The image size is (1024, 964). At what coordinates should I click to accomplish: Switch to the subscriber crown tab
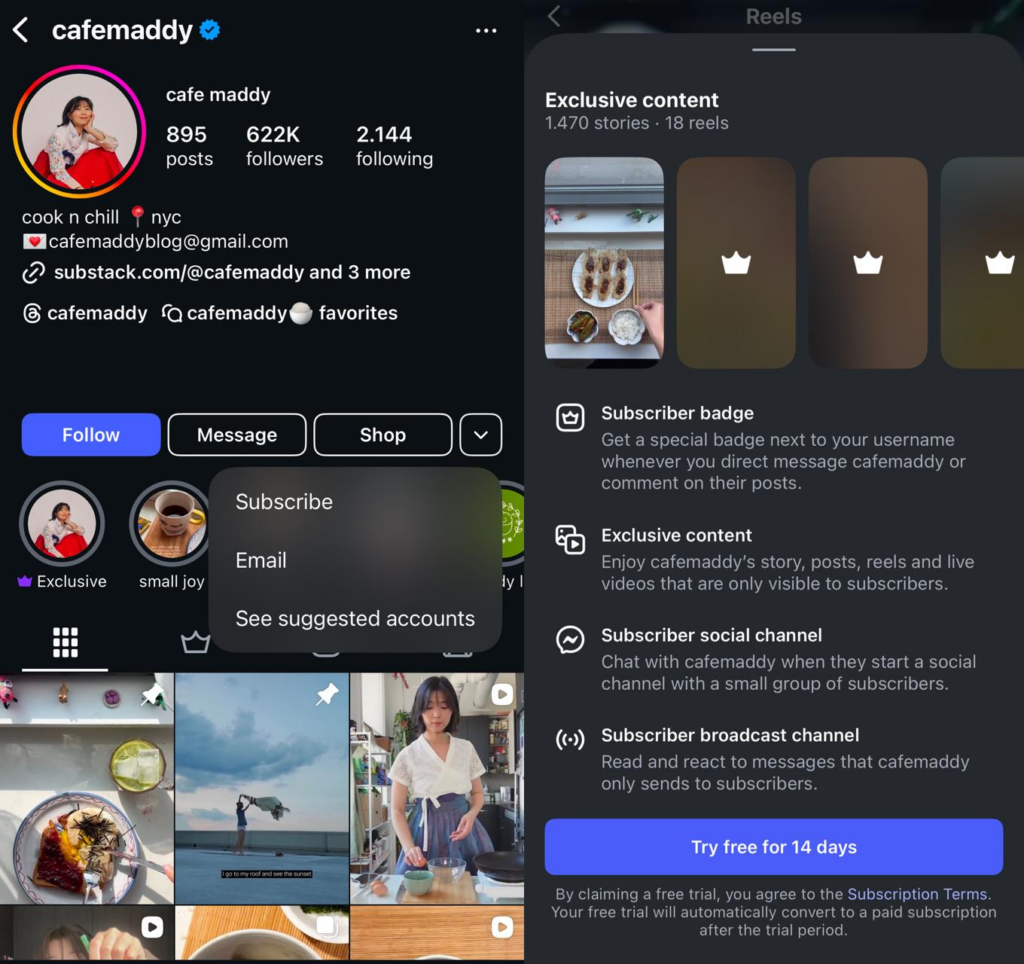pos(195,643)
